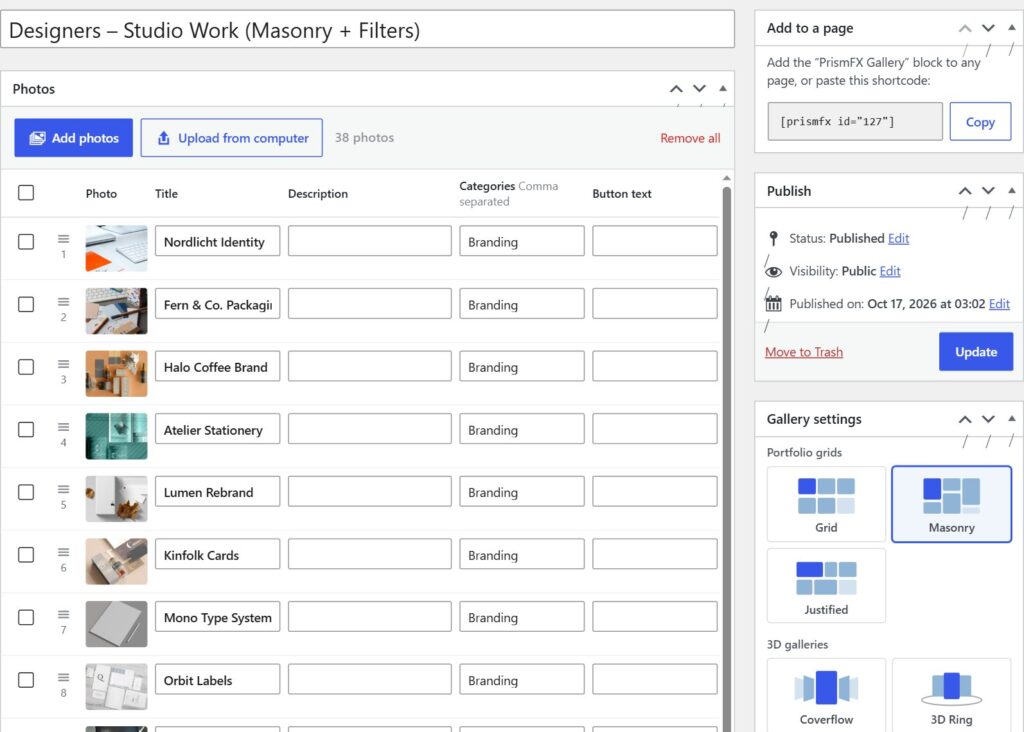Check the Kinfolk Cards row checkbox
The height and width of the screenshot is (732, 1024).
click(26, 555)
